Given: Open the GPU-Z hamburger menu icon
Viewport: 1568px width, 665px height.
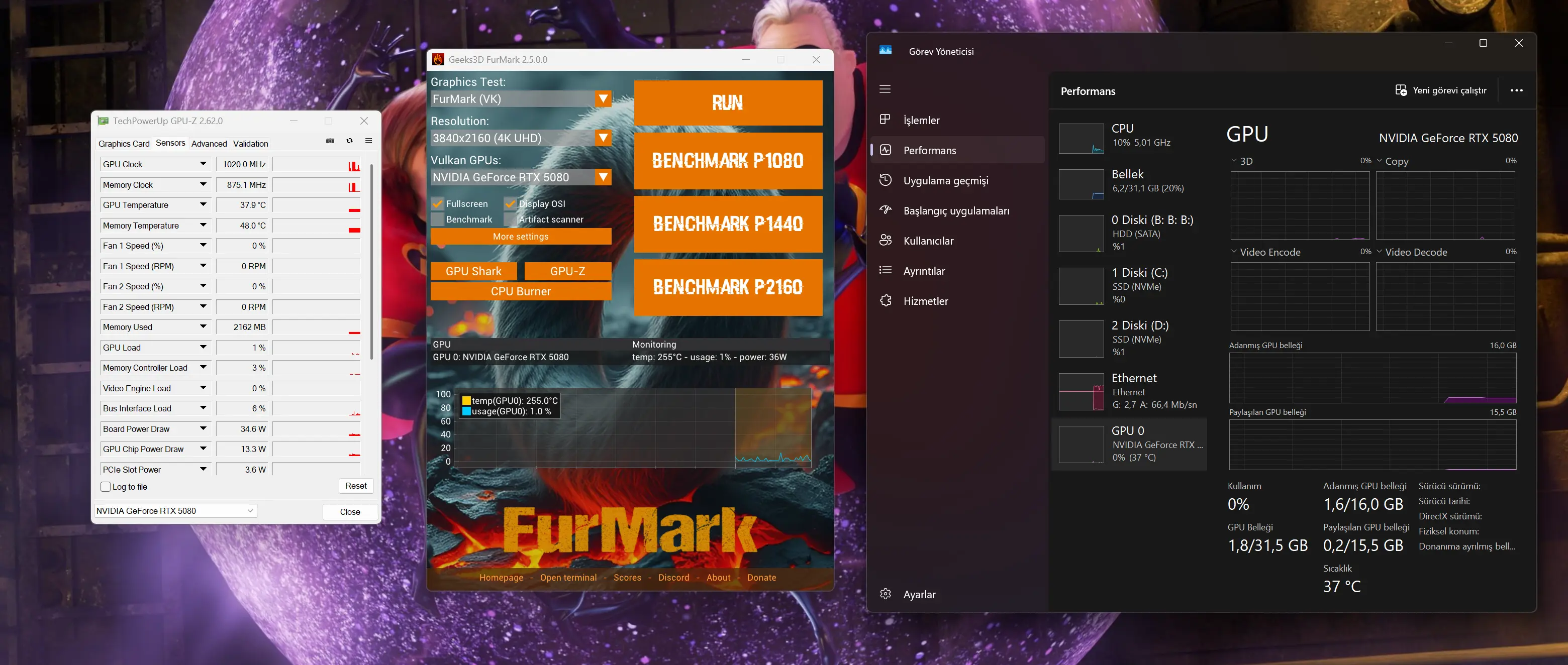Looking at the screenshot, I should (x=368, y=141).
